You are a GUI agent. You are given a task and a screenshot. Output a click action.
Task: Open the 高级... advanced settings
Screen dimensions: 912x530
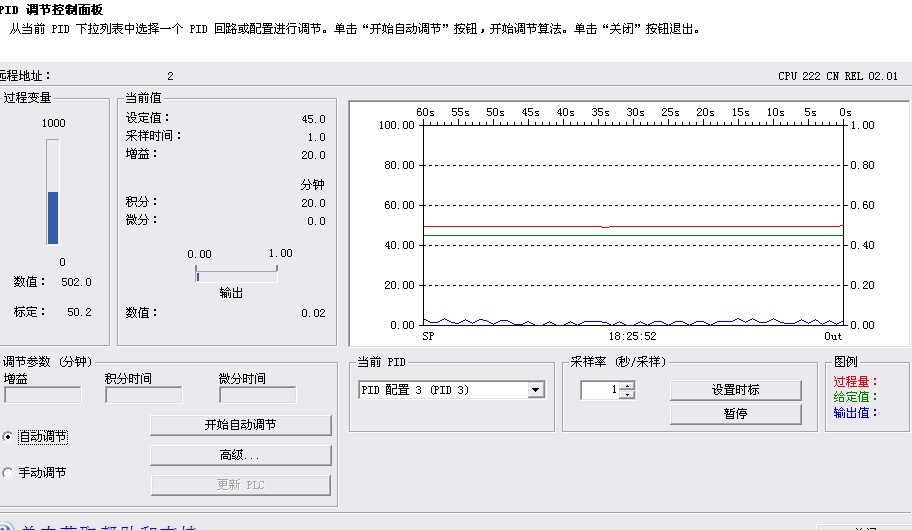pos(240,455)
